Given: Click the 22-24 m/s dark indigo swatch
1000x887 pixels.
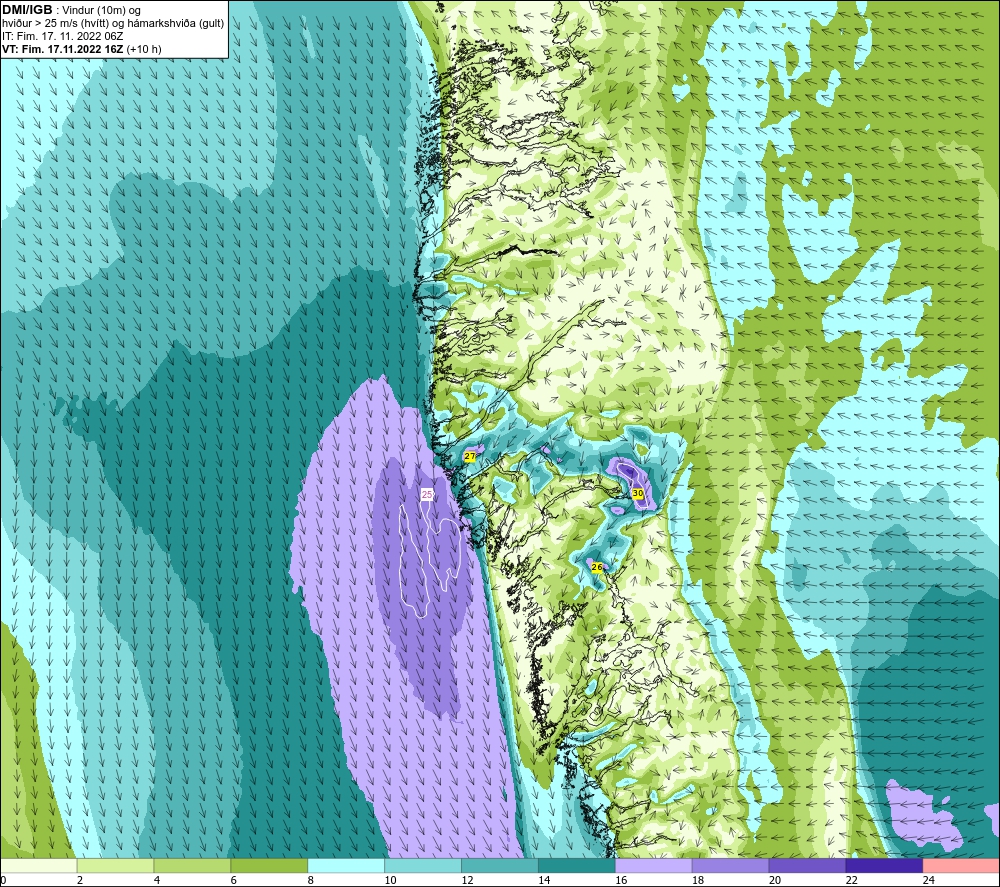Looking at the screenshot, I should 884,865.
